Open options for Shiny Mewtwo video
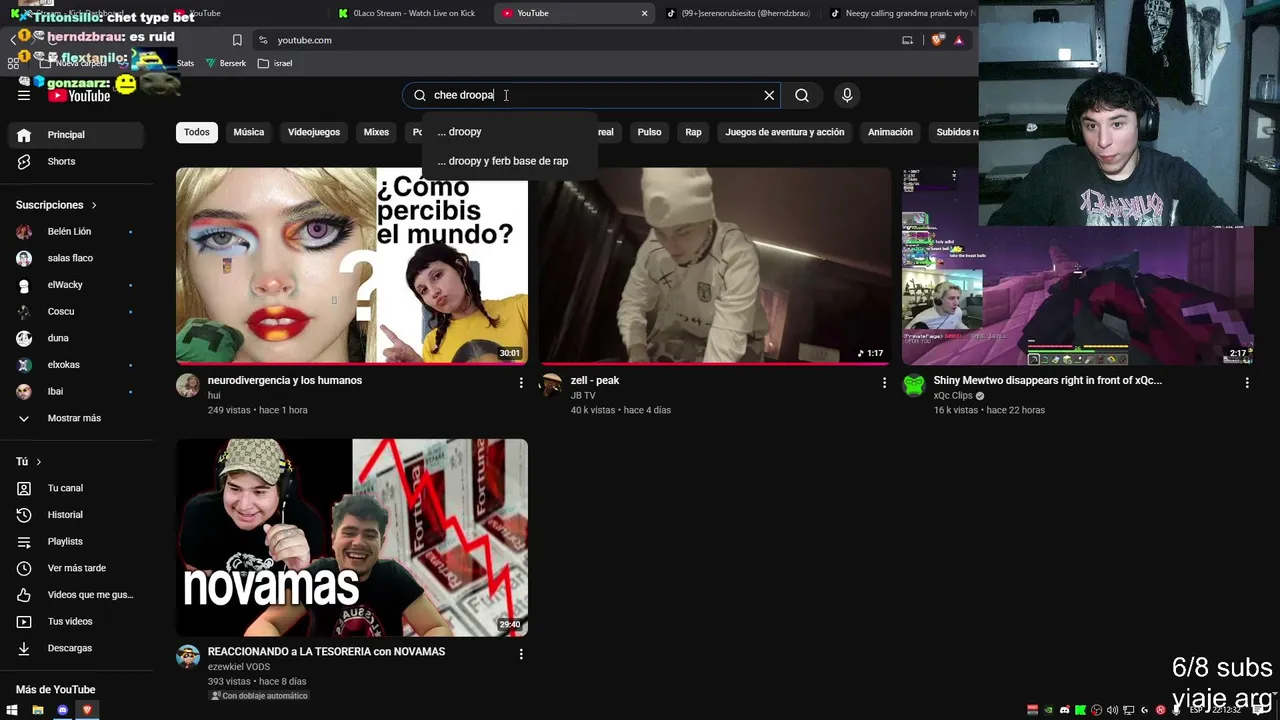This screenshot has height=720, width=1280. pos(1247,383)
